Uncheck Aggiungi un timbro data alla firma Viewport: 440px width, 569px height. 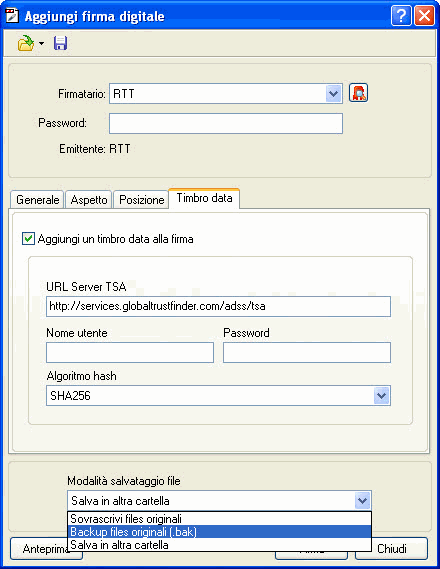pyautogui.click(x=28, y=239)
